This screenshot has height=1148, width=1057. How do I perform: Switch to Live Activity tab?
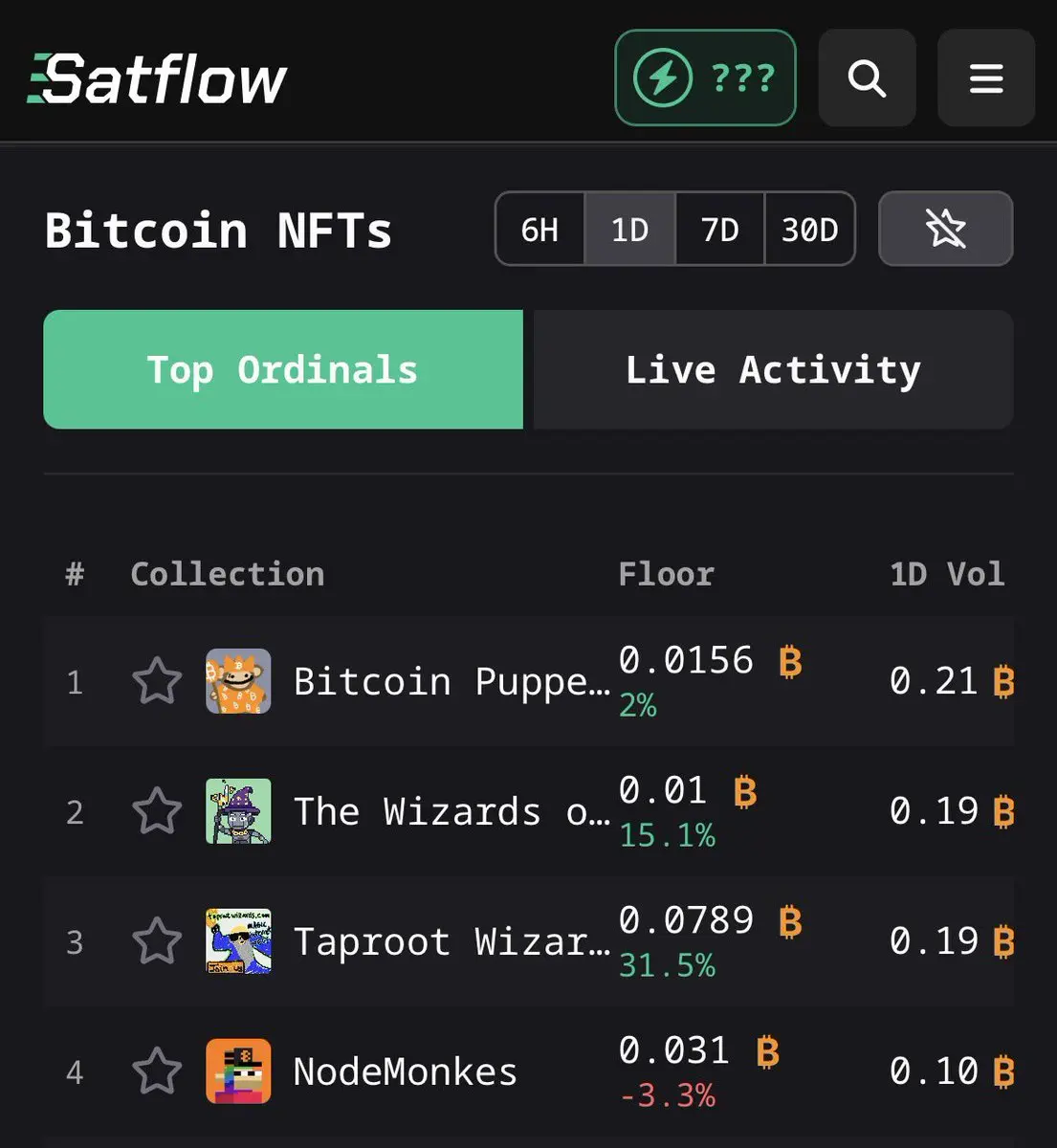click(773, 369)
